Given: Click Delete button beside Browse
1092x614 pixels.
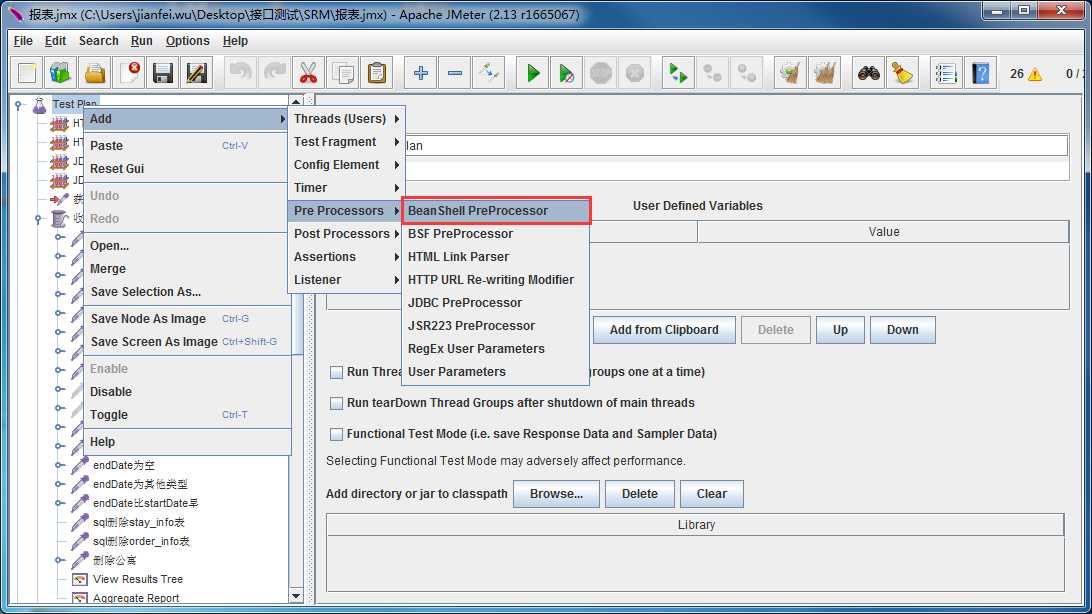Looking at the screenshot, I should (639, 494).
